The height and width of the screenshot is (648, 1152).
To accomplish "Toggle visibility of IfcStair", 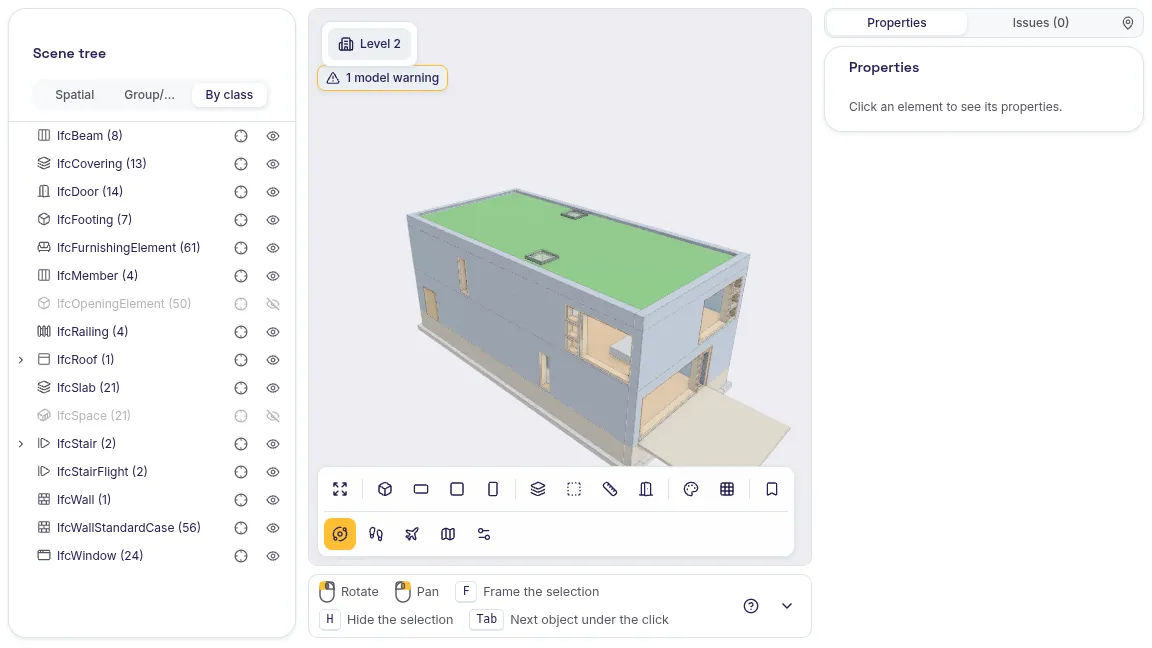I will [x=273, y=444].
